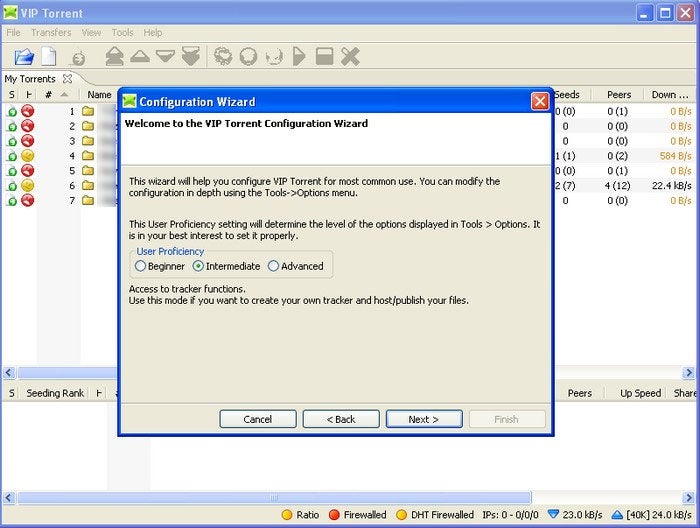This screenshot has height=528, width=700.
Task: Click the blank document toolbar icon
Action: (x=49, y=57)
